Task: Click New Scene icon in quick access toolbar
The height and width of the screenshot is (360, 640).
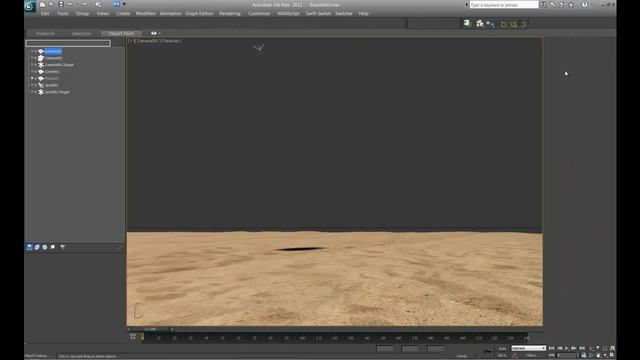Action: [42, 4]
